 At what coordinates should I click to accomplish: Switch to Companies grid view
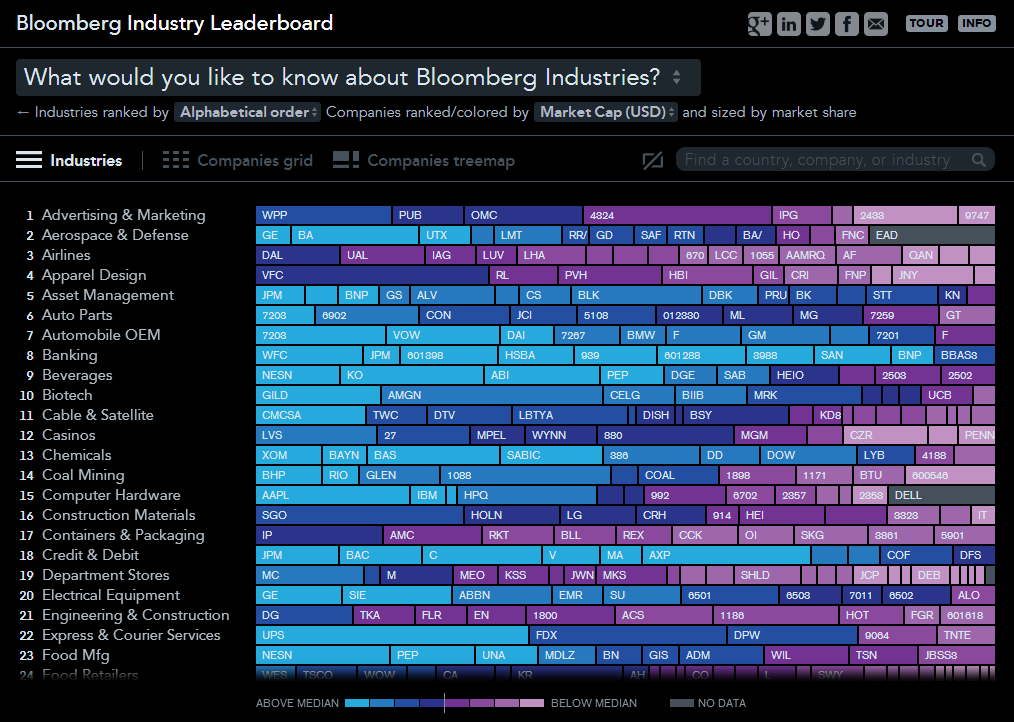237,160
